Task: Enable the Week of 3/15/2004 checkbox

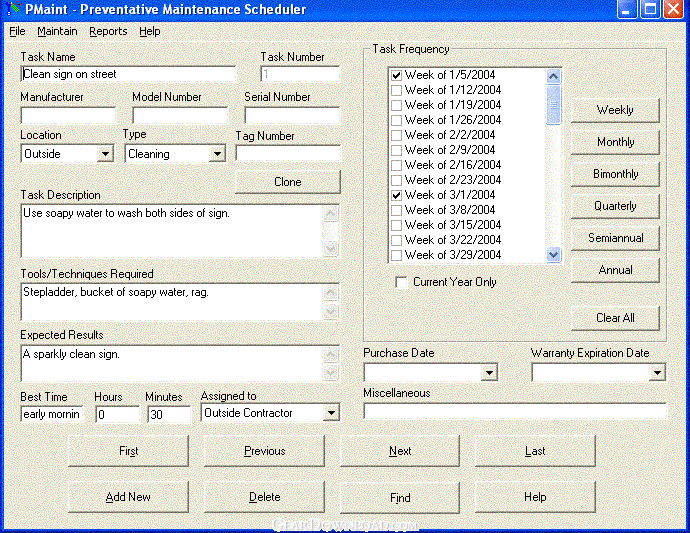Action: tap(396, 225)
